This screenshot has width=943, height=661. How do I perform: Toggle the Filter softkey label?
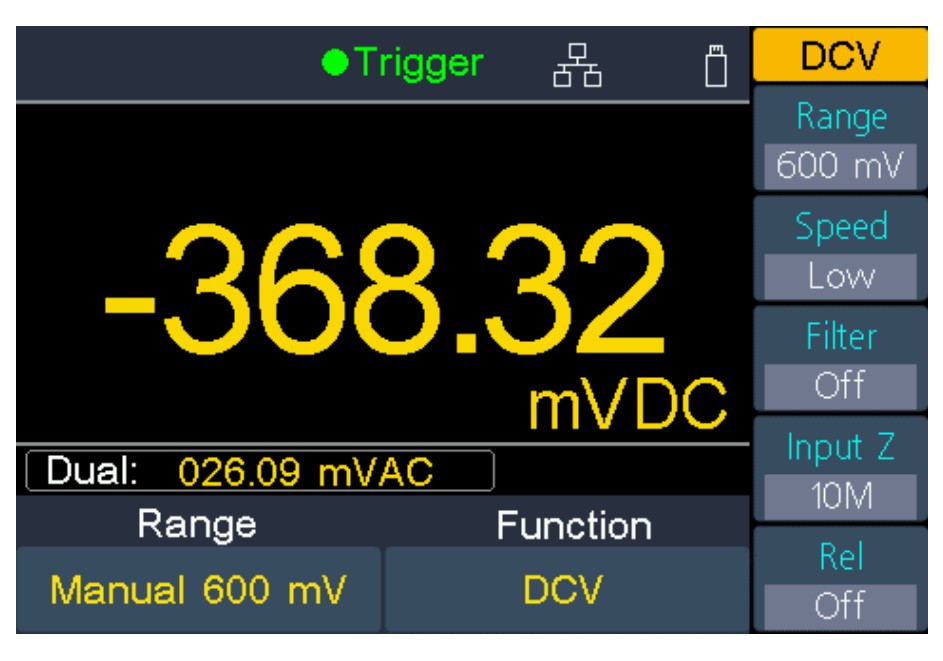click(841, 337)
